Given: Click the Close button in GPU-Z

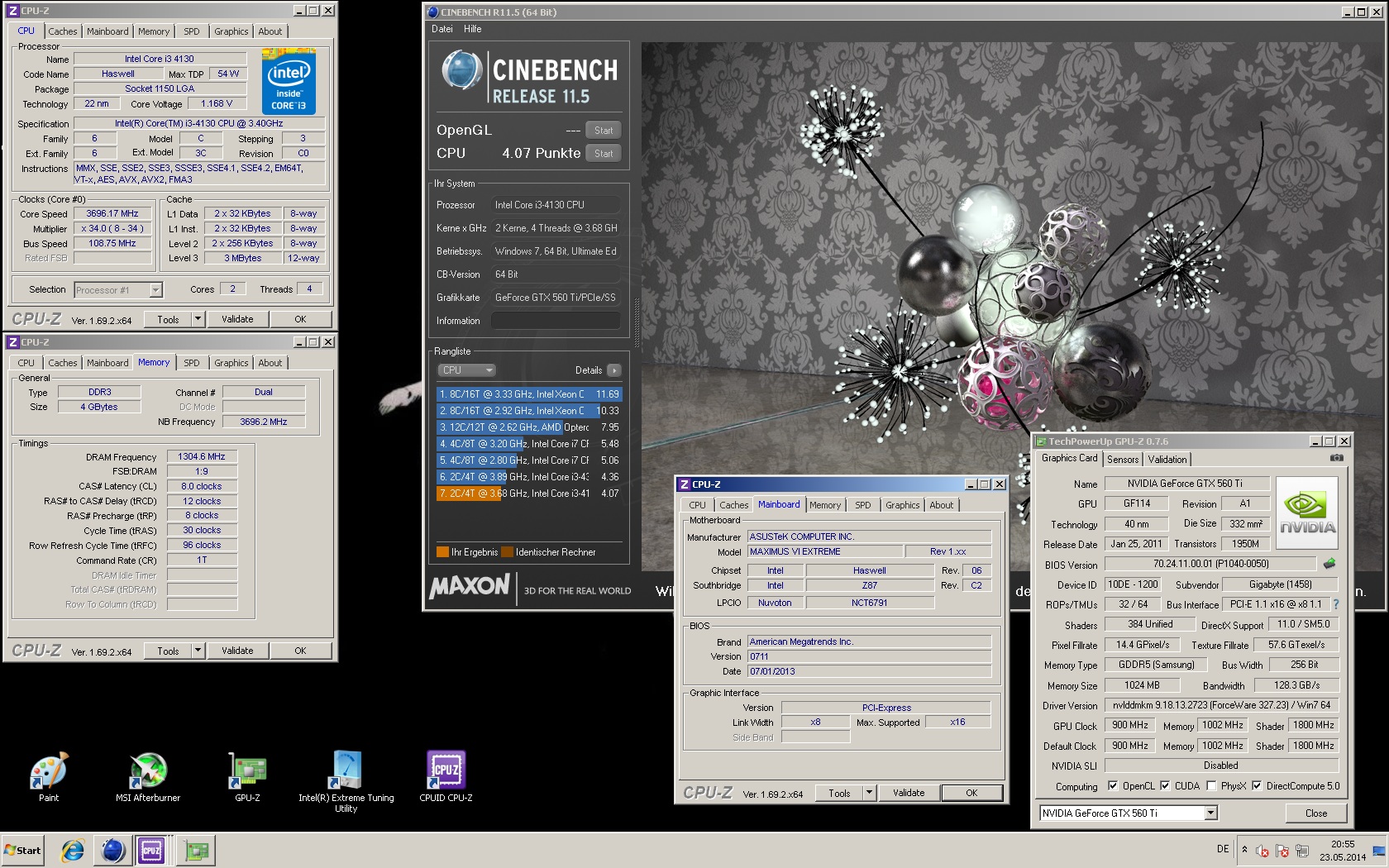Looking at the screenshot, I should tap(1316, 813).
